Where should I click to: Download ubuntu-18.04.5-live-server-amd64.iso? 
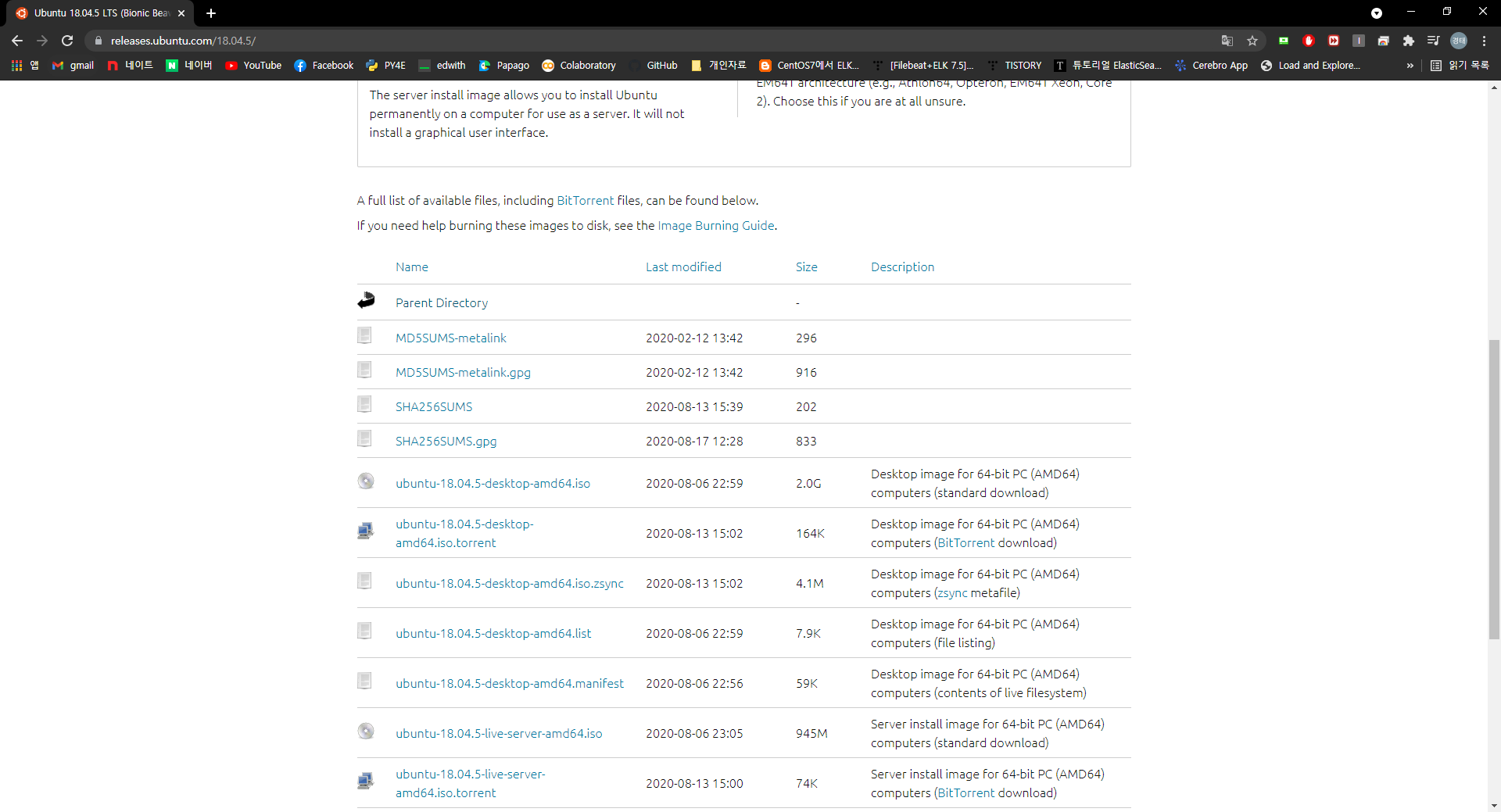pos(499,734)
